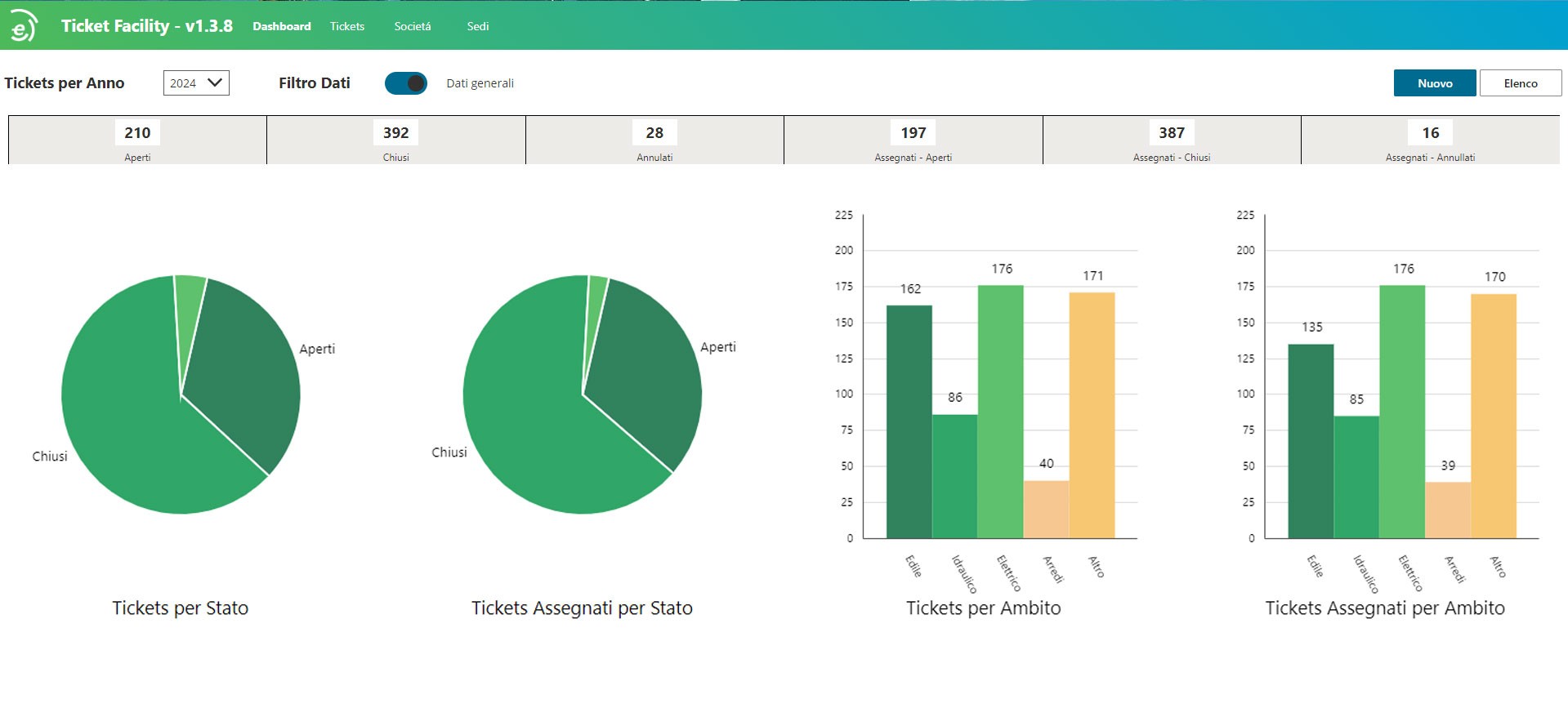The width and height of the screenshot is (1568, 704).
Task: Click the 'Ticket Facility - v1.3.8' title
Action: coord(147,26)
